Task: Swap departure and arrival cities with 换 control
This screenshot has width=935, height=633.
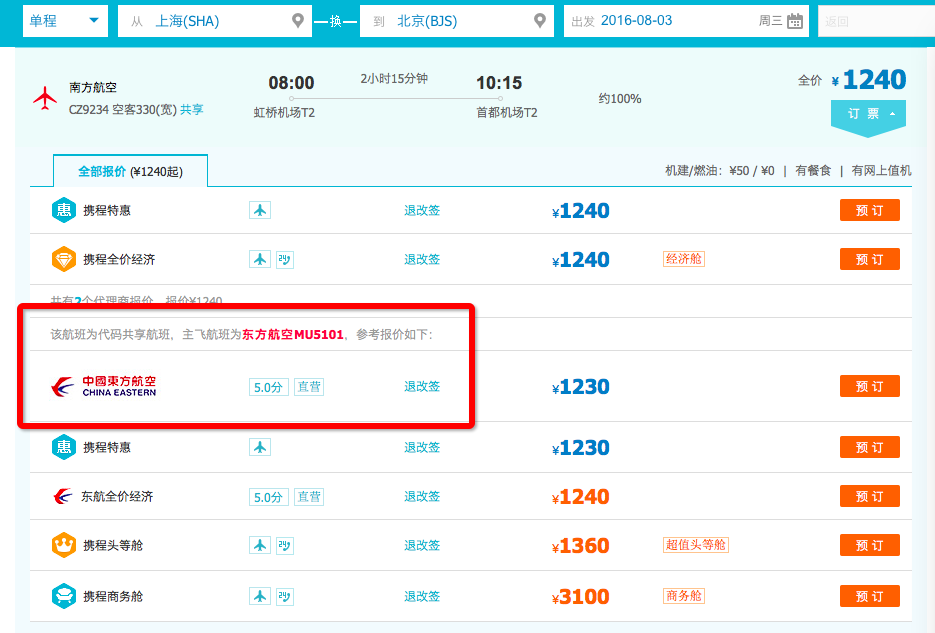Action: pos(335,20)
